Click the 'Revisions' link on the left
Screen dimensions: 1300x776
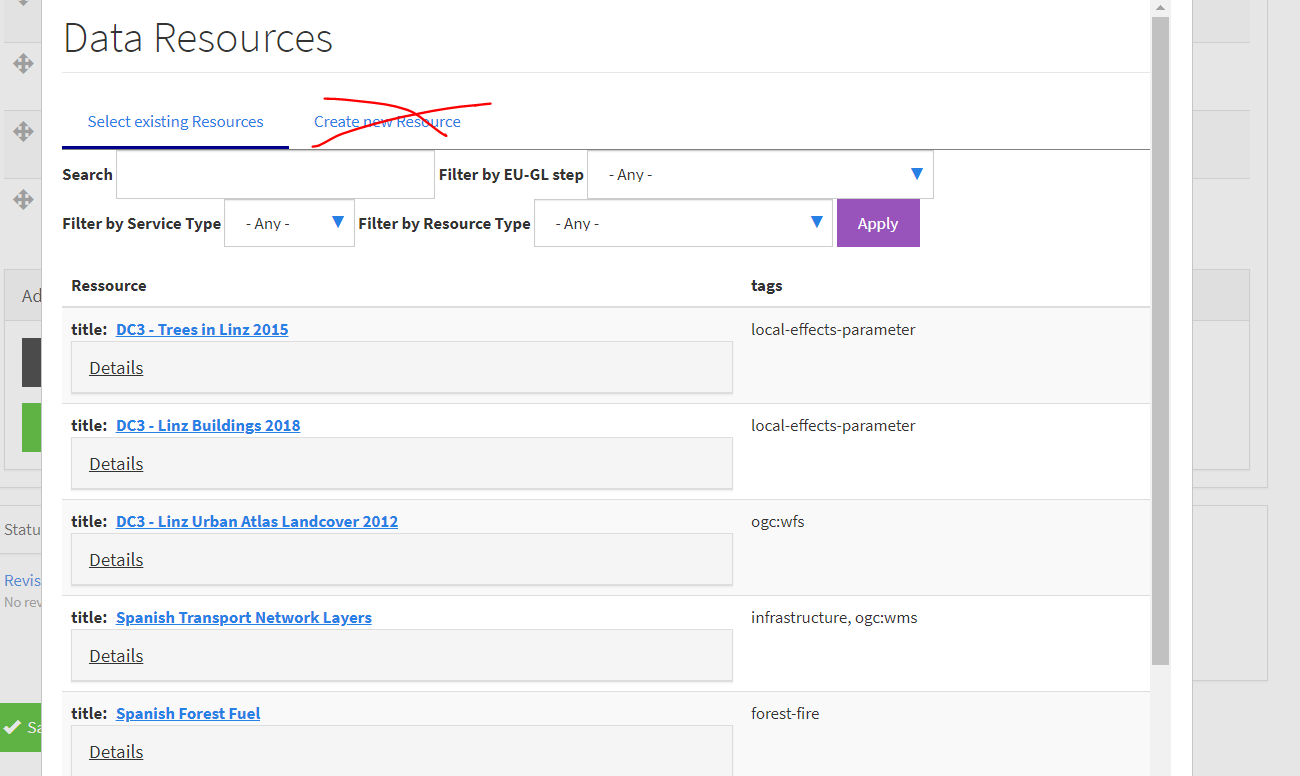[x=22, y=580]
